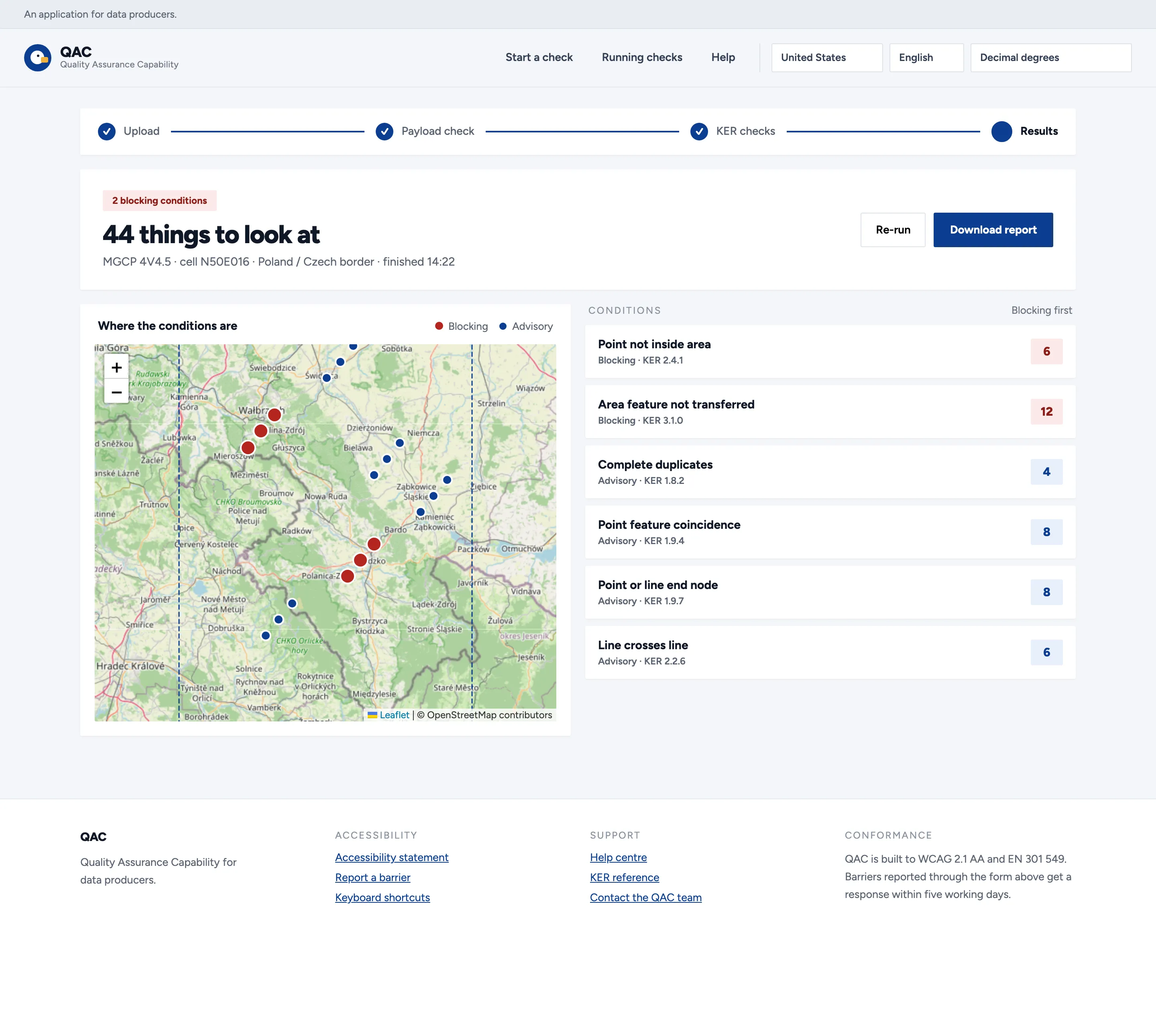Click the blue Advisory legend swatch
This screenshot has height=1036, width=1156.
[503, 326]
